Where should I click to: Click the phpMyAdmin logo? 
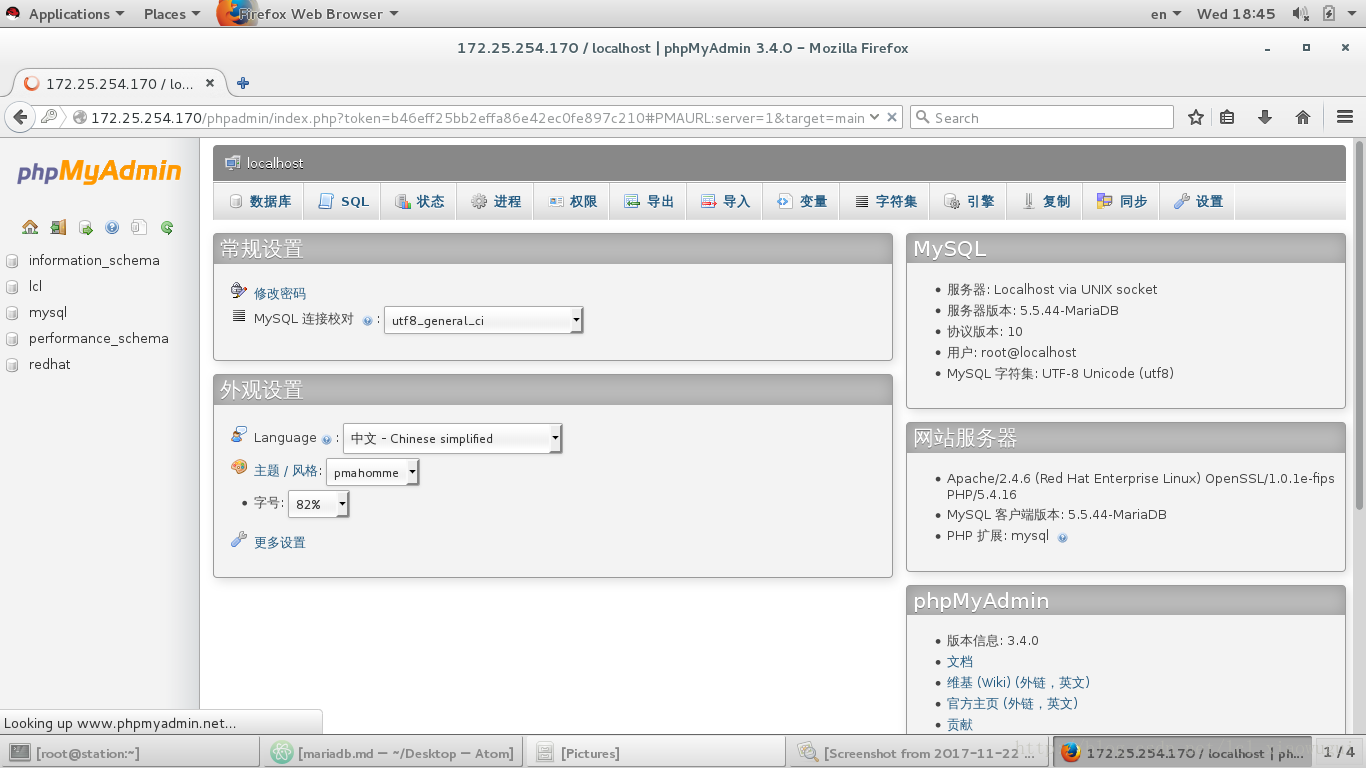tap(99, 171)
